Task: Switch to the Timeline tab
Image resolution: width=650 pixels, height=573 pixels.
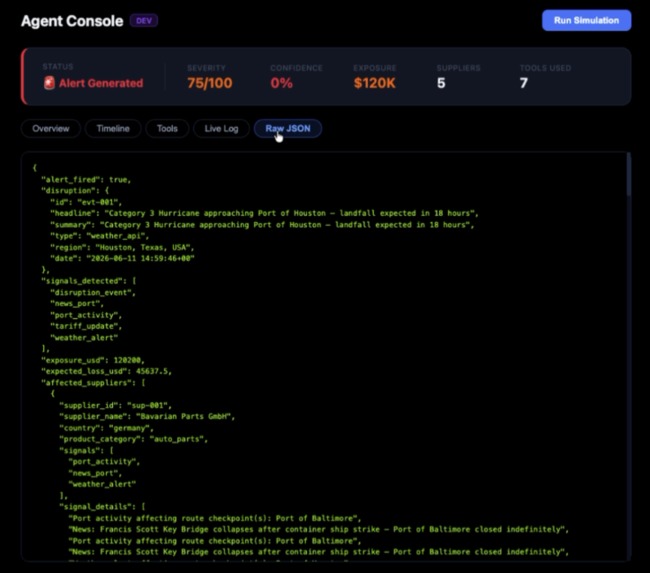Action: (x=113, y=129)
